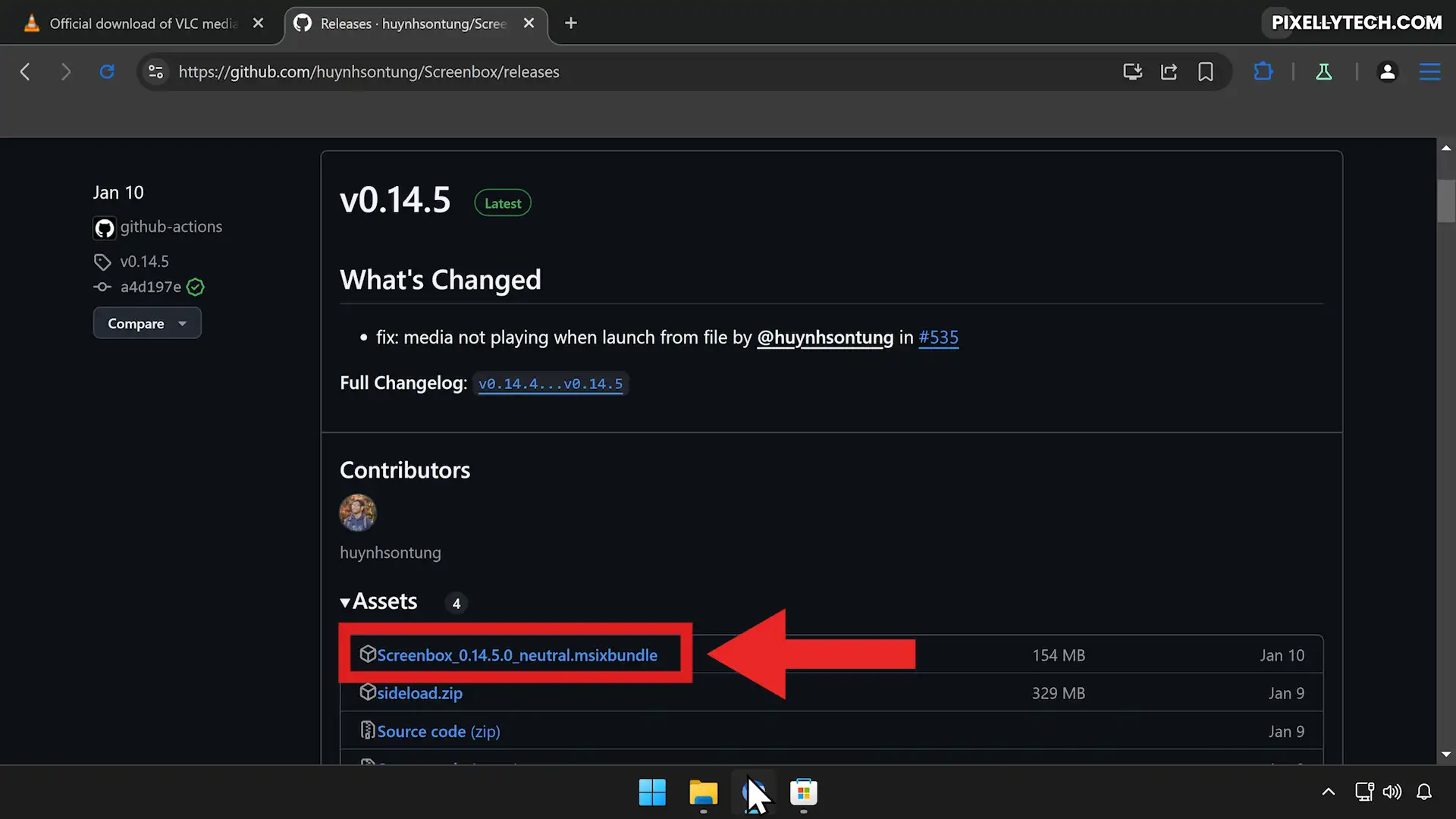Open the browser profile avatar
Screen dimensions: 1456x819
point(1387,72)
